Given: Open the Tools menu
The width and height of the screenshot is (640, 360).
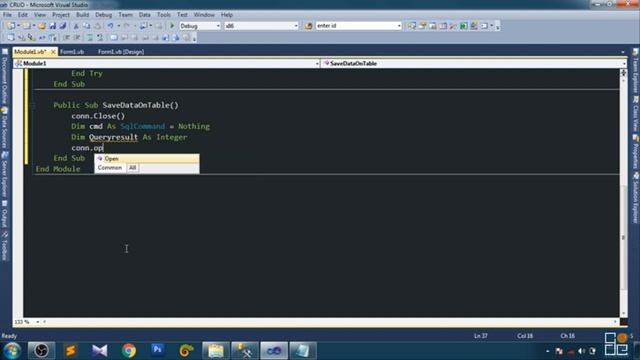Looking at the screenshot, I should (x=164, y=15).
